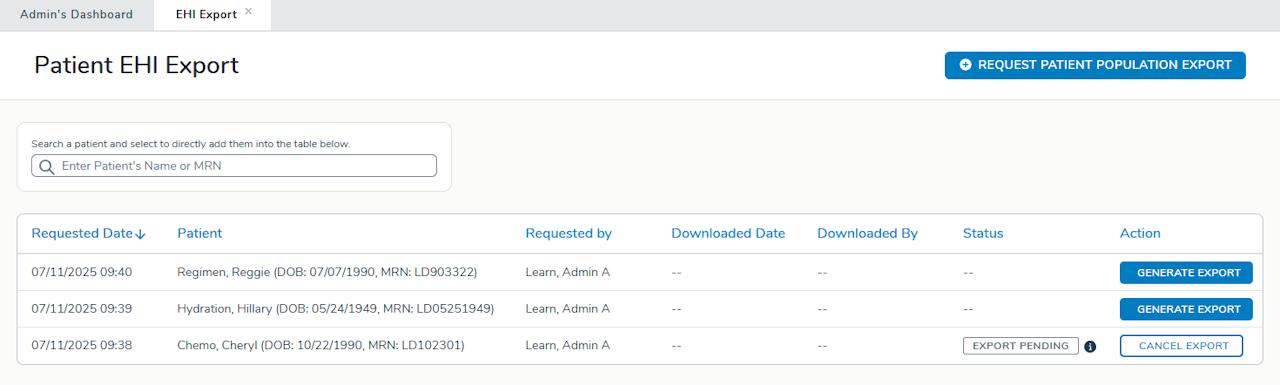Click the date 07/11/2025 09:39
Viewport: 1280px width, 385px height.
pyautogui.click(x=81, y=309)
